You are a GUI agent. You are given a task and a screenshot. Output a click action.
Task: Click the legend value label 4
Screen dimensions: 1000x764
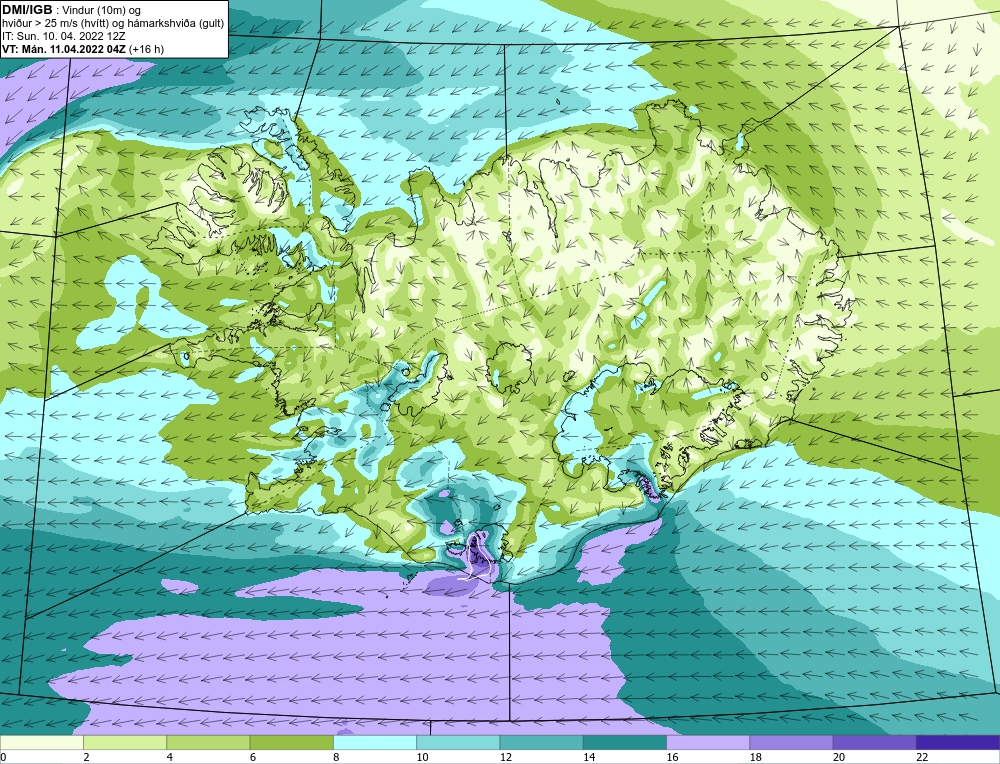point(170,757)
